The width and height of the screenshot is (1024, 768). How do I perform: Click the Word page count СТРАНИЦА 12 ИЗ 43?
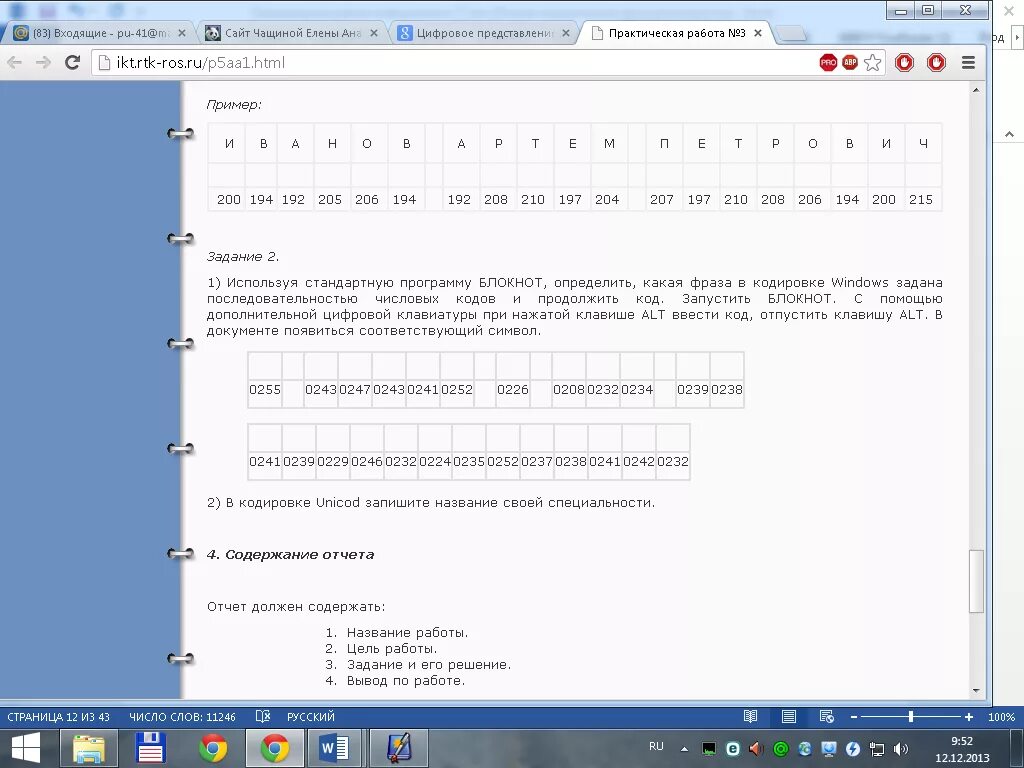pyautogui.click(x=58, y=717)
